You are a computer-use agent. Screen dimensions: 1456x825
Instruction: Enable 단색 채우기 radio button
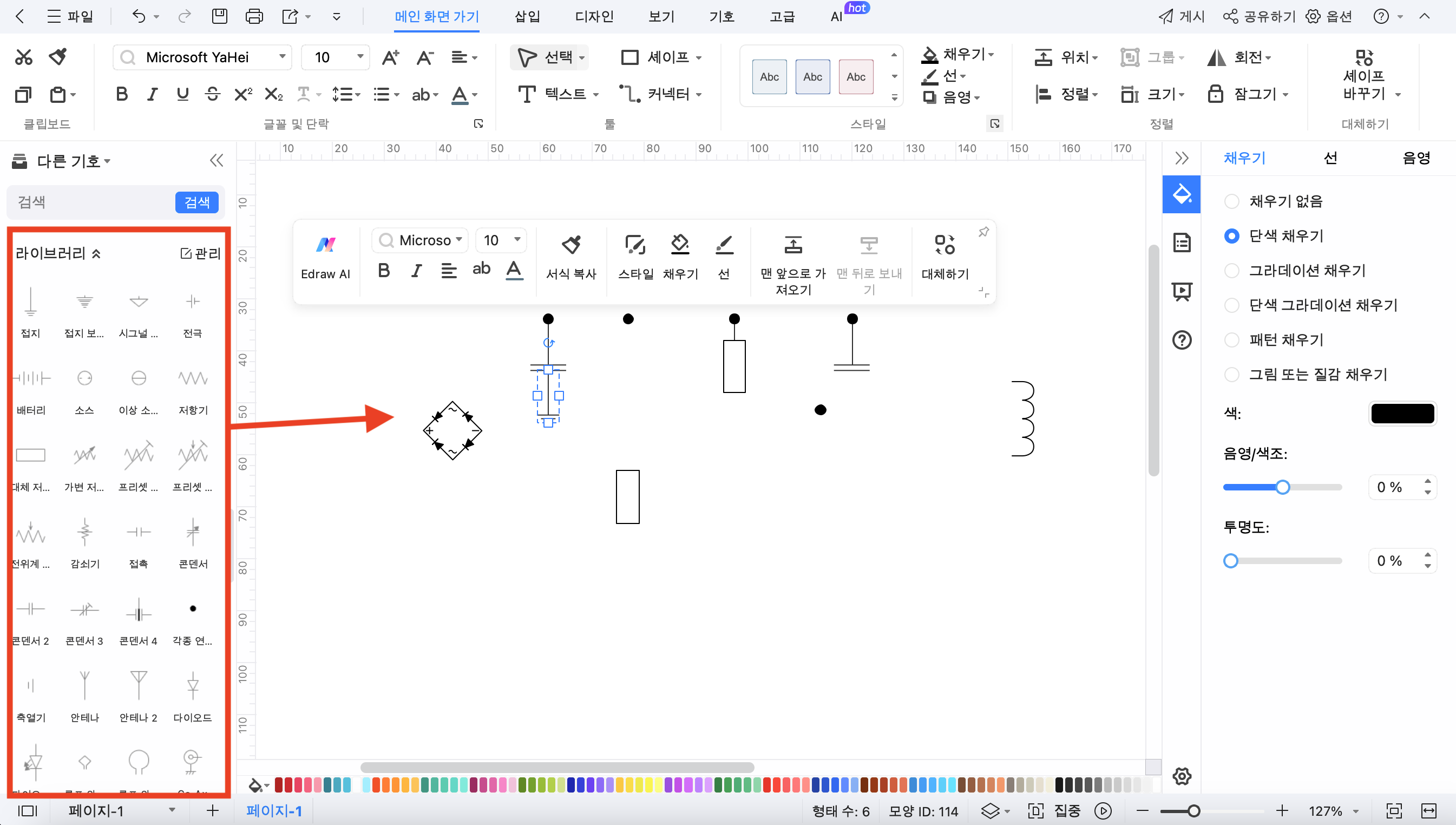[x=1231, y=235]
